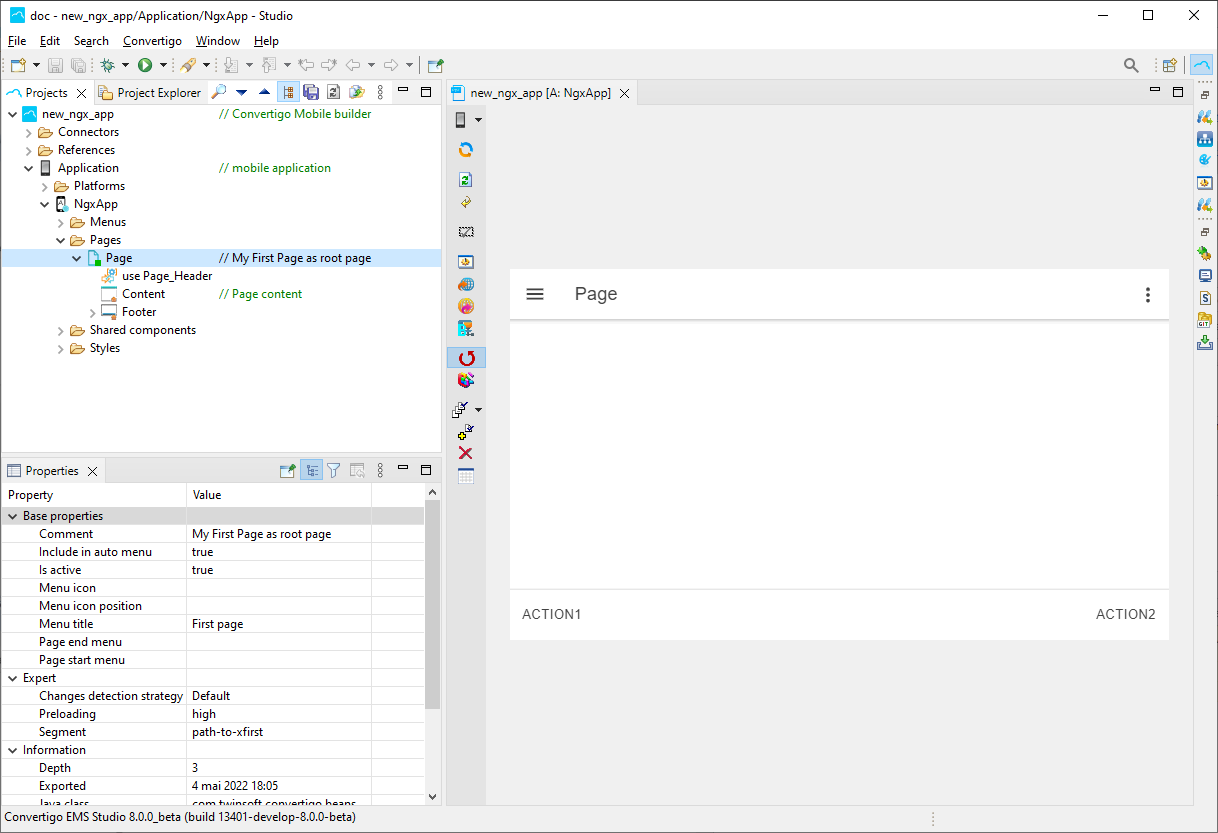Toggle Show Categories in Properties toolbar
The image size is (1218, 833).
[311, 471]
